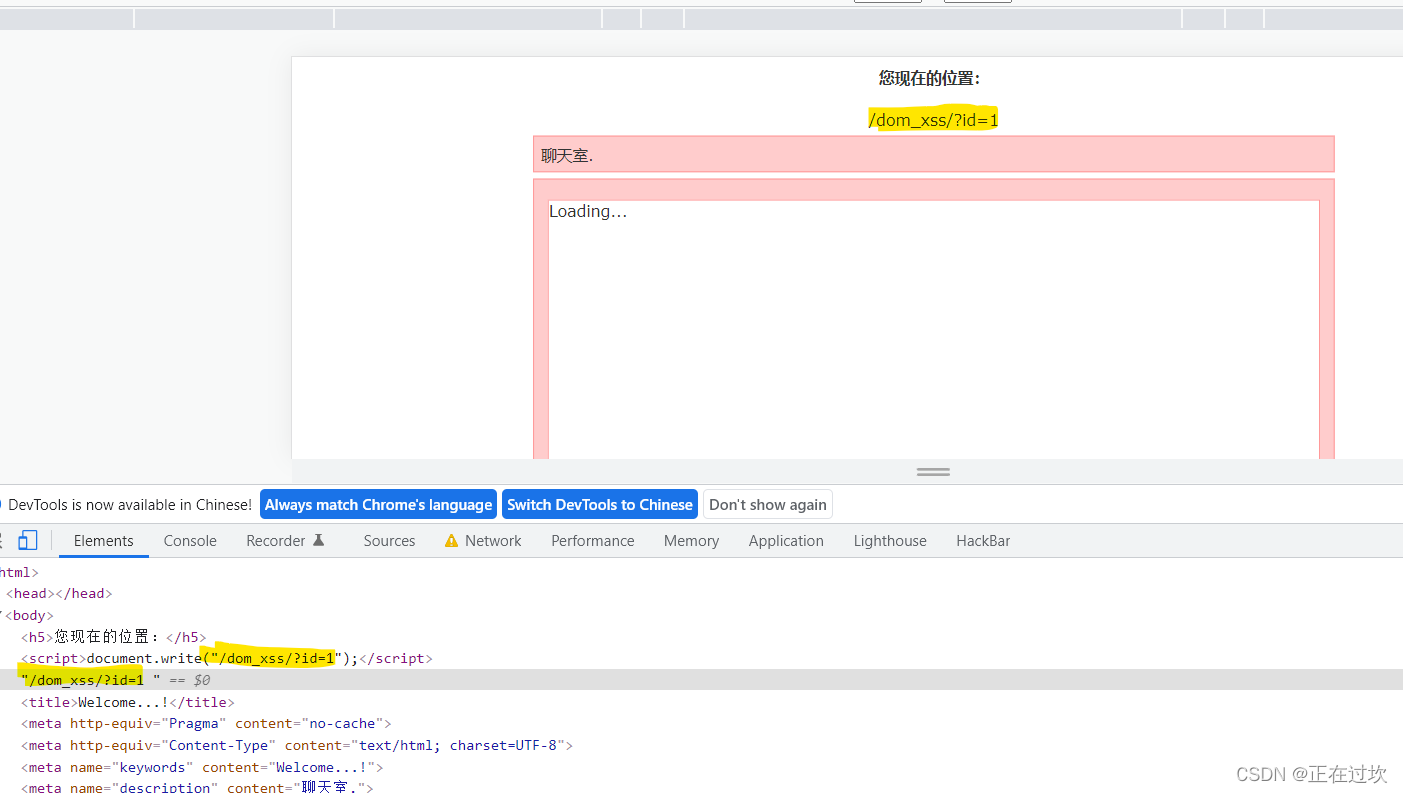
Task: Toggle the device toolbar icon in DevTools
Action: pos(28,540)
